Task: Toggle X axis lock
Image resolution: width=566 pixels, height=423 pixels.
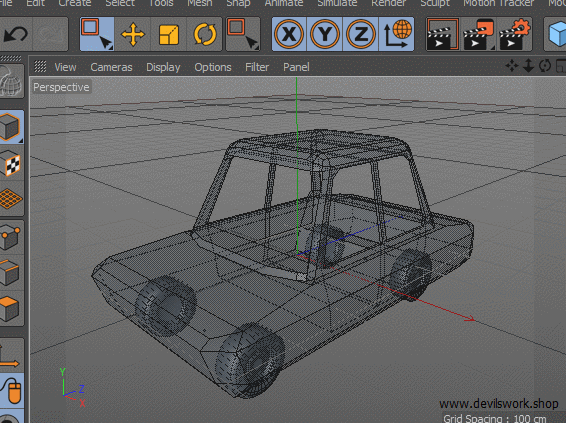Action: (x=289, y=34)
